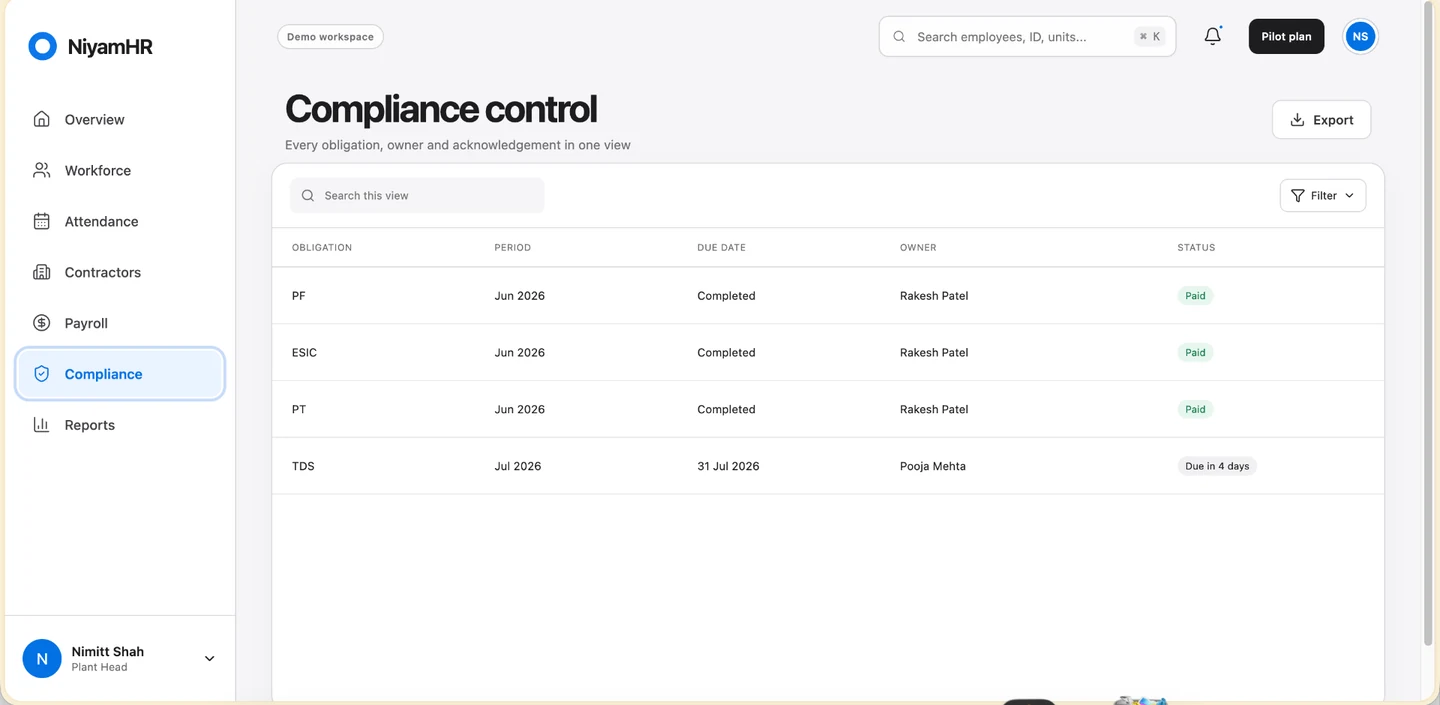Open the Payroll section
Viewport: 1440px width, 705px height.
[120, 323]
